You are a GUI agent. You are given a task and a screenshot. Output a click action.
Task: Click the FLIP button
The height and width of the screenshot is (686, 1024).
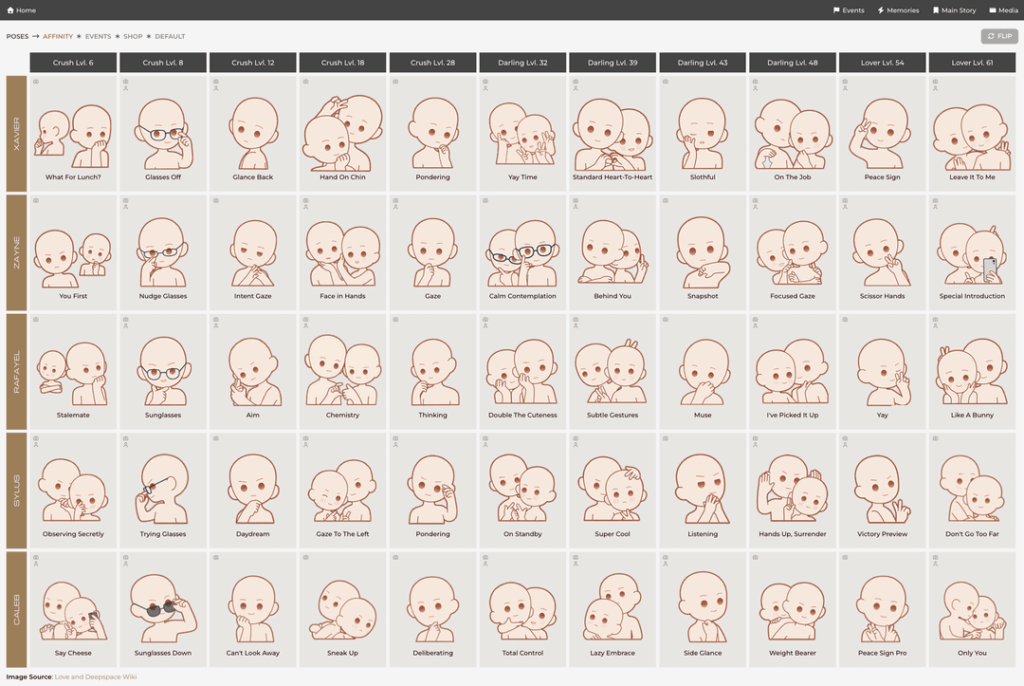click(x=999, y=36)
